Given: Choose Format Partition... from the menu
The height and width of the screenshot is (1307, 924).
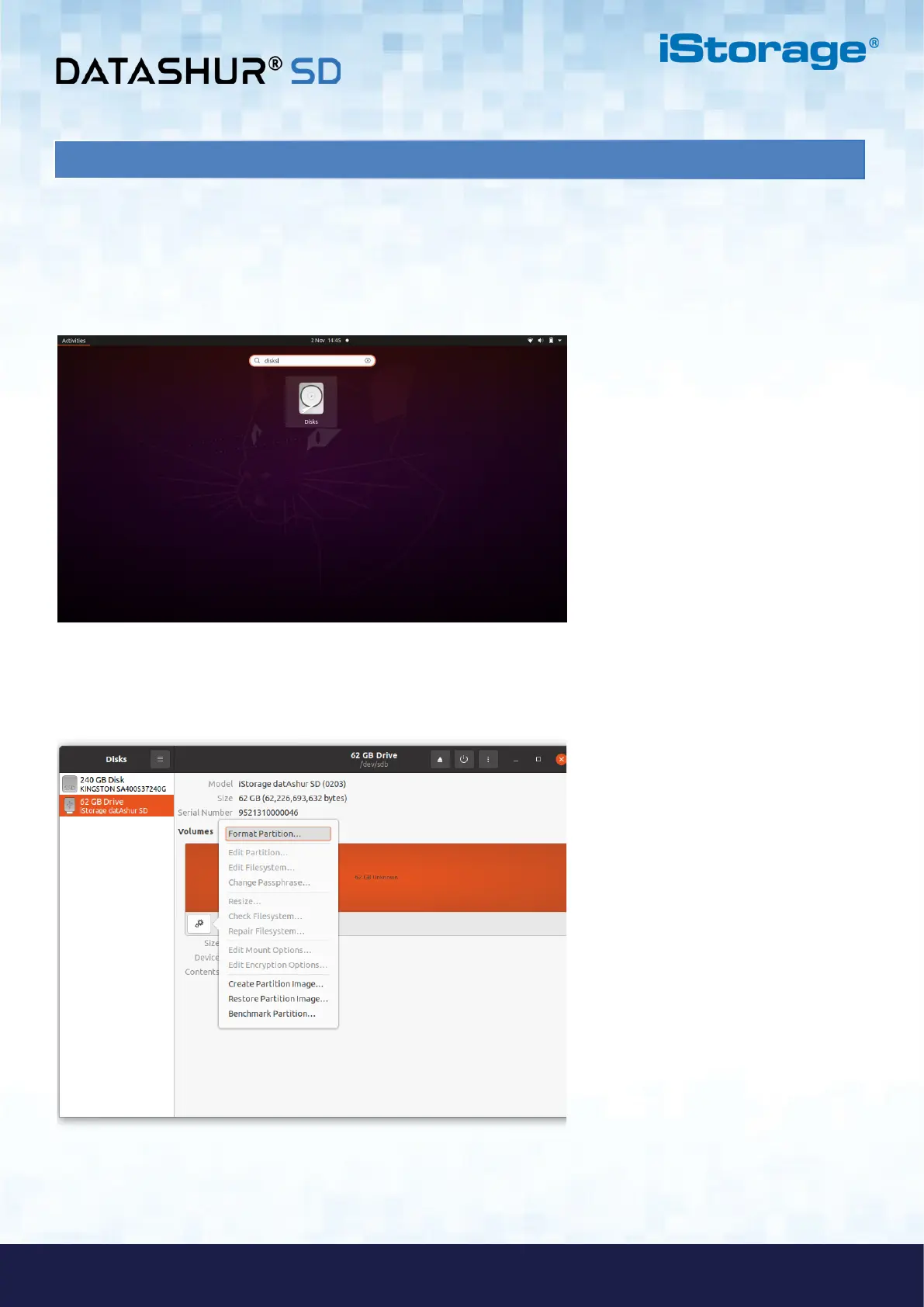Looking at the screenshot, I should (x=279, y=834).
